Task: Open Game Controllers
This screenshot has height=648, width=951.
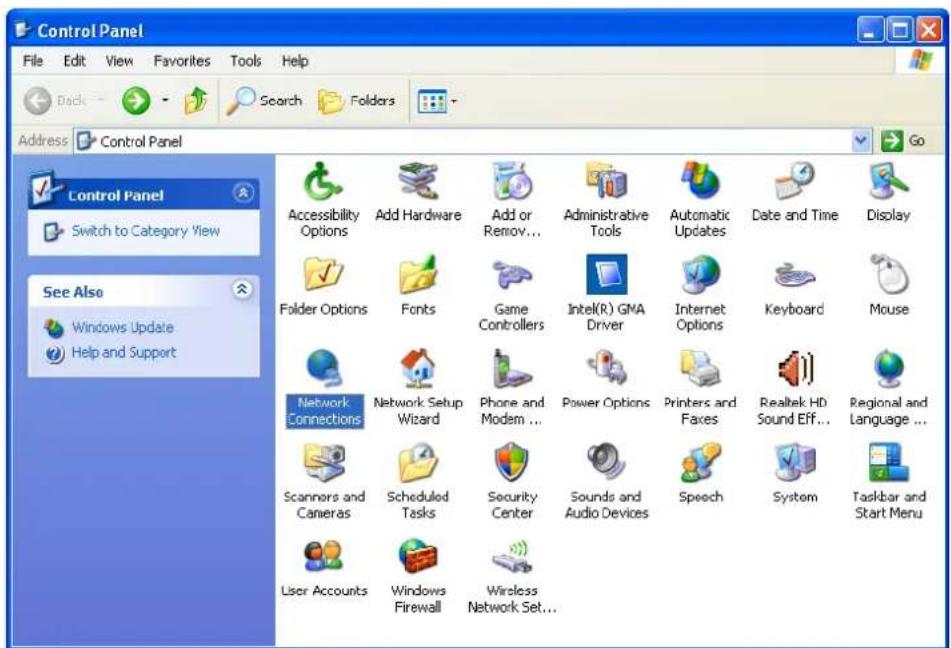Action: (512, 294)
